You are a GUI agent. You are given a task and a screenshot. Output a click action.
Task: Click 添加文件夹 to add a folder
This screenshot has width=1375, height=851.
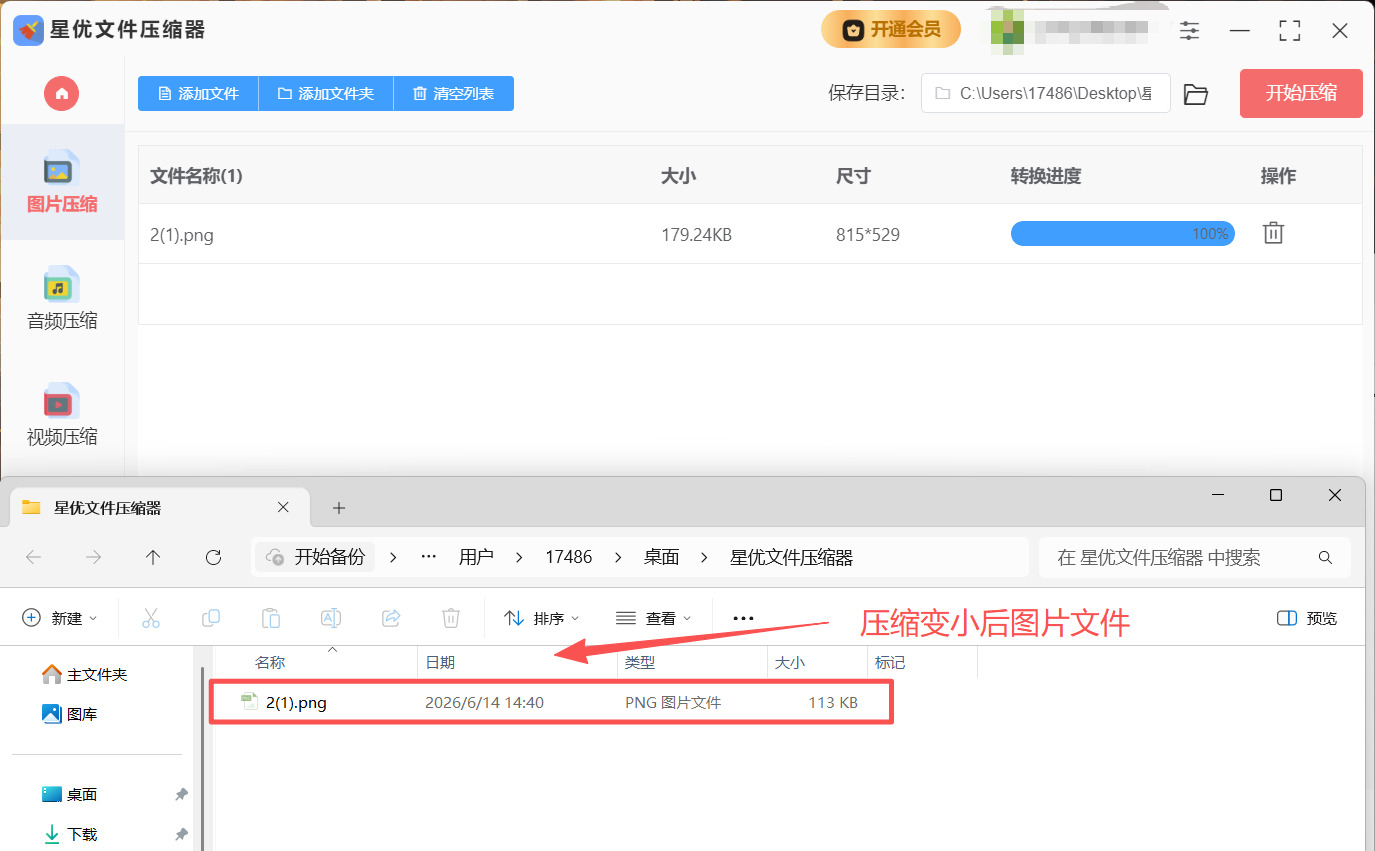pyautogui.click(x=326, y=93)
